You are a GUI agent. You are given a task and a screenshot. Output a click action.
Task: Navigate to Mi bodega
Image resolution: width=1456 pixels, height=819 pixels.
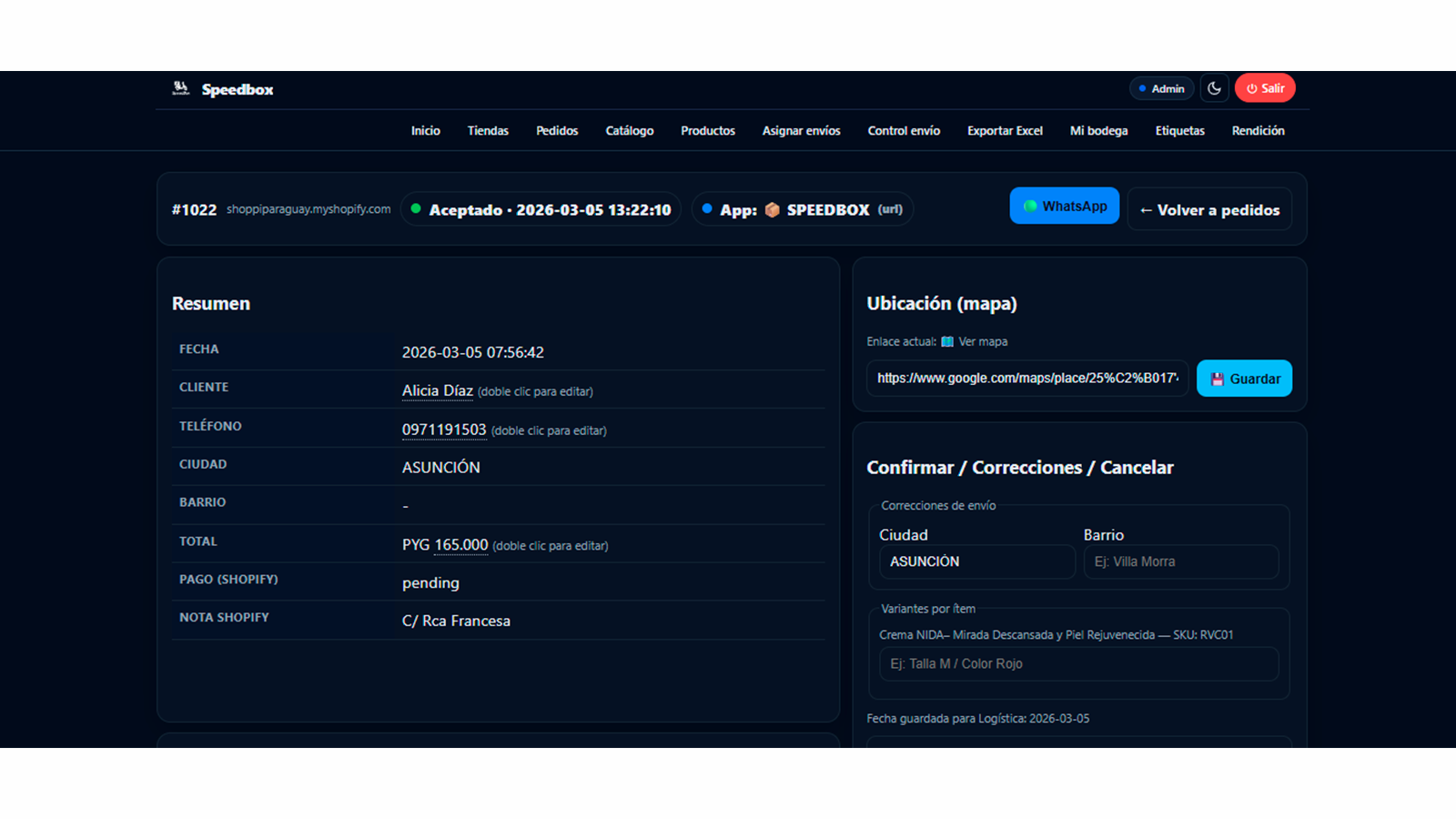pos(1098,131)
